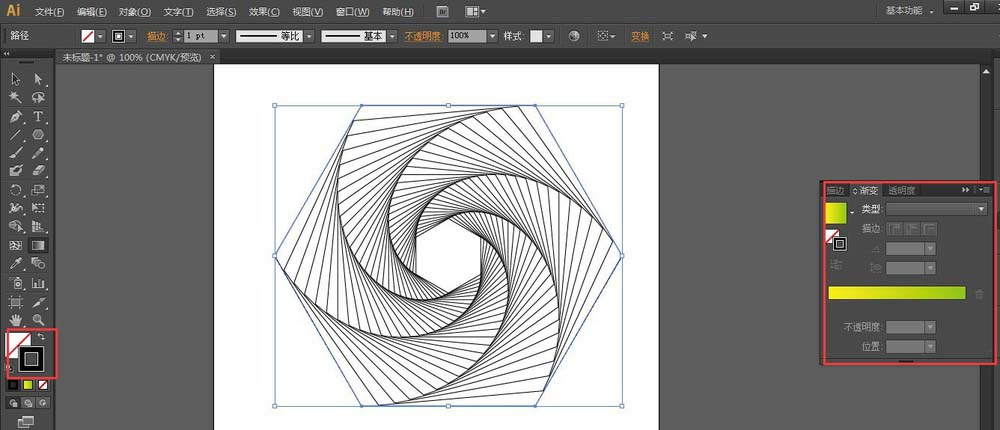
Task: Select the Mesh tool
Action: 16,245
